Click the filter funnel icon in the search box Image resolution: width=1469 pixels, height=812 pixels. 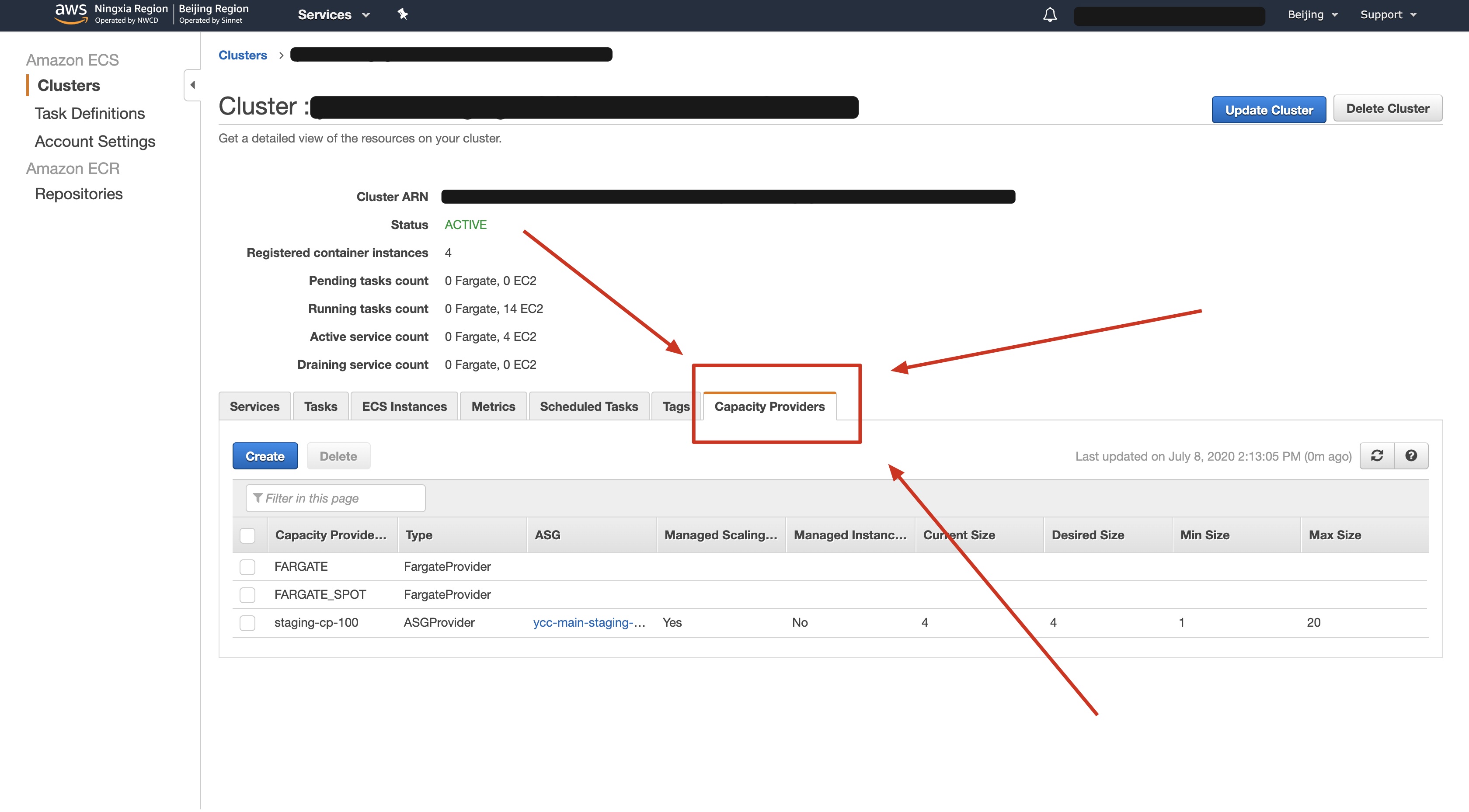point(258,498)
